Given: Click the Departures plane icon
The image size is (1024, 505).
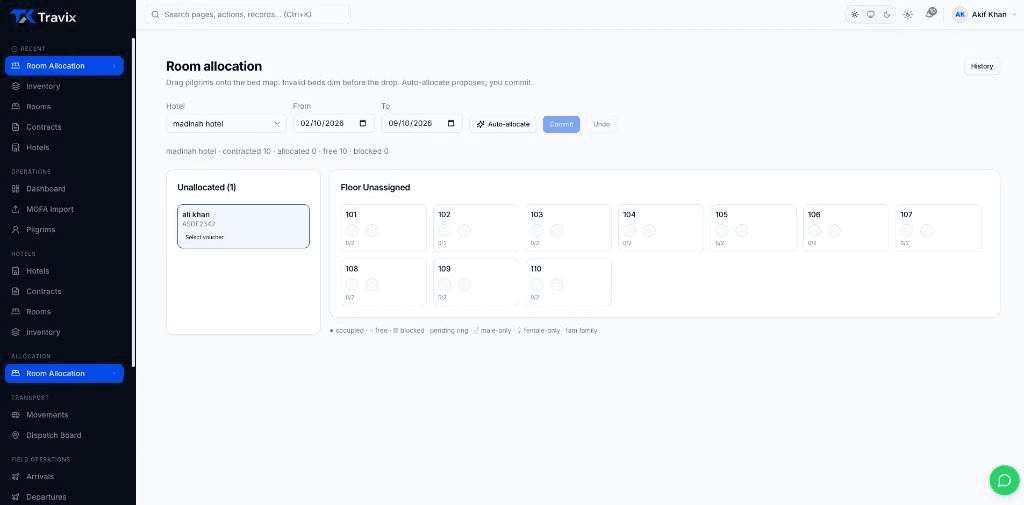Looking at the screenshot, I should [16, 497].
